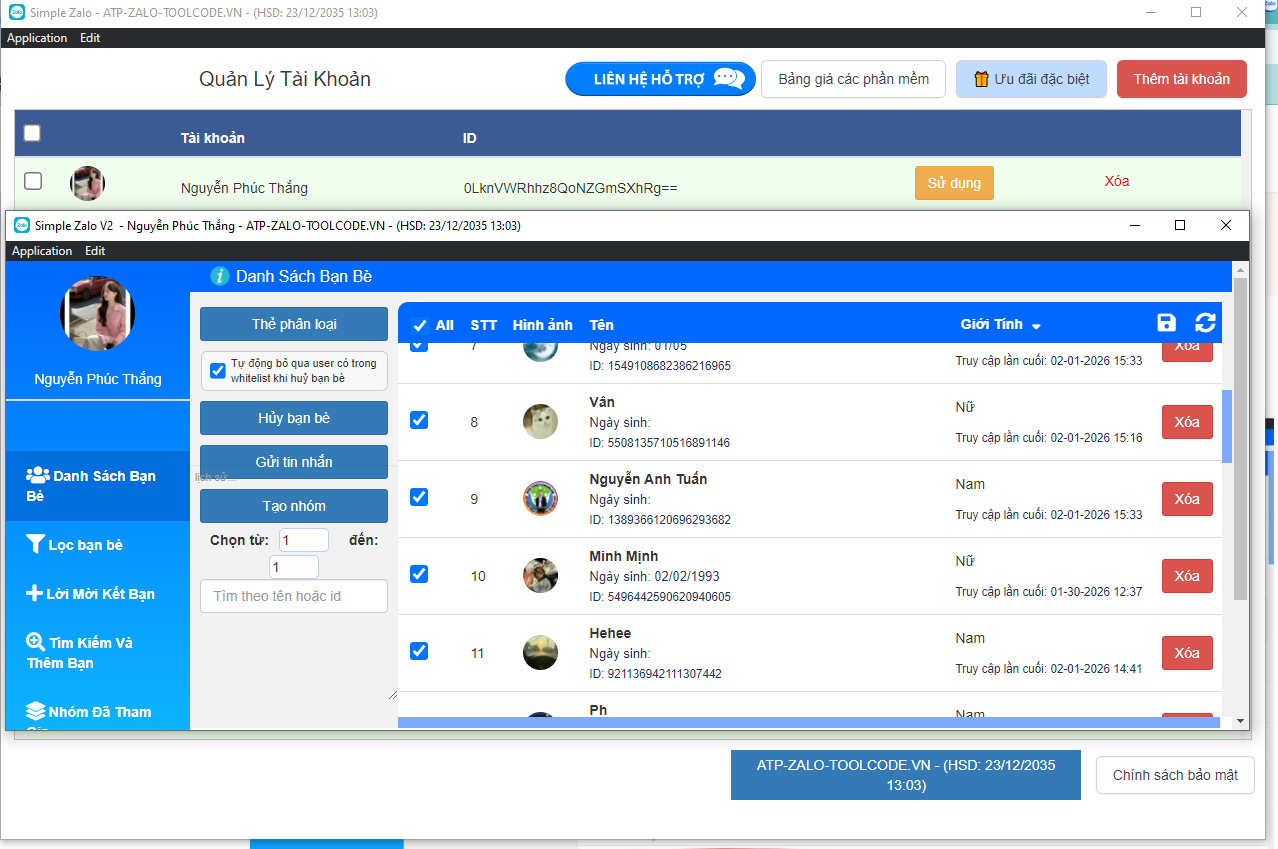This screenshot has width=1278, height=849.
Task: Uncheck the checkbox for Nguyễn Anh Tuấn
Action: pos(419,497)
